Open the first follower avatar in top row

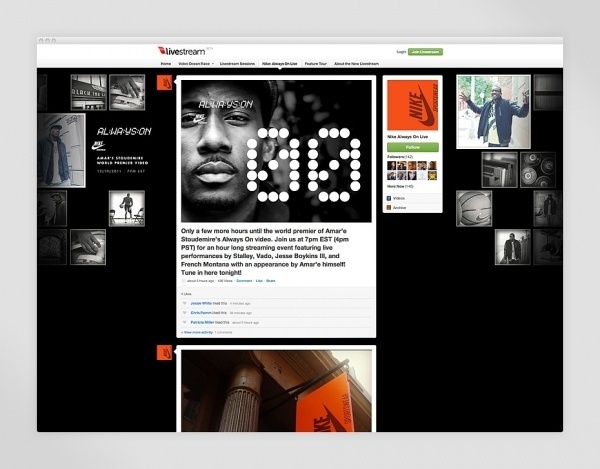pyautogui.click(x=391, y=166)
